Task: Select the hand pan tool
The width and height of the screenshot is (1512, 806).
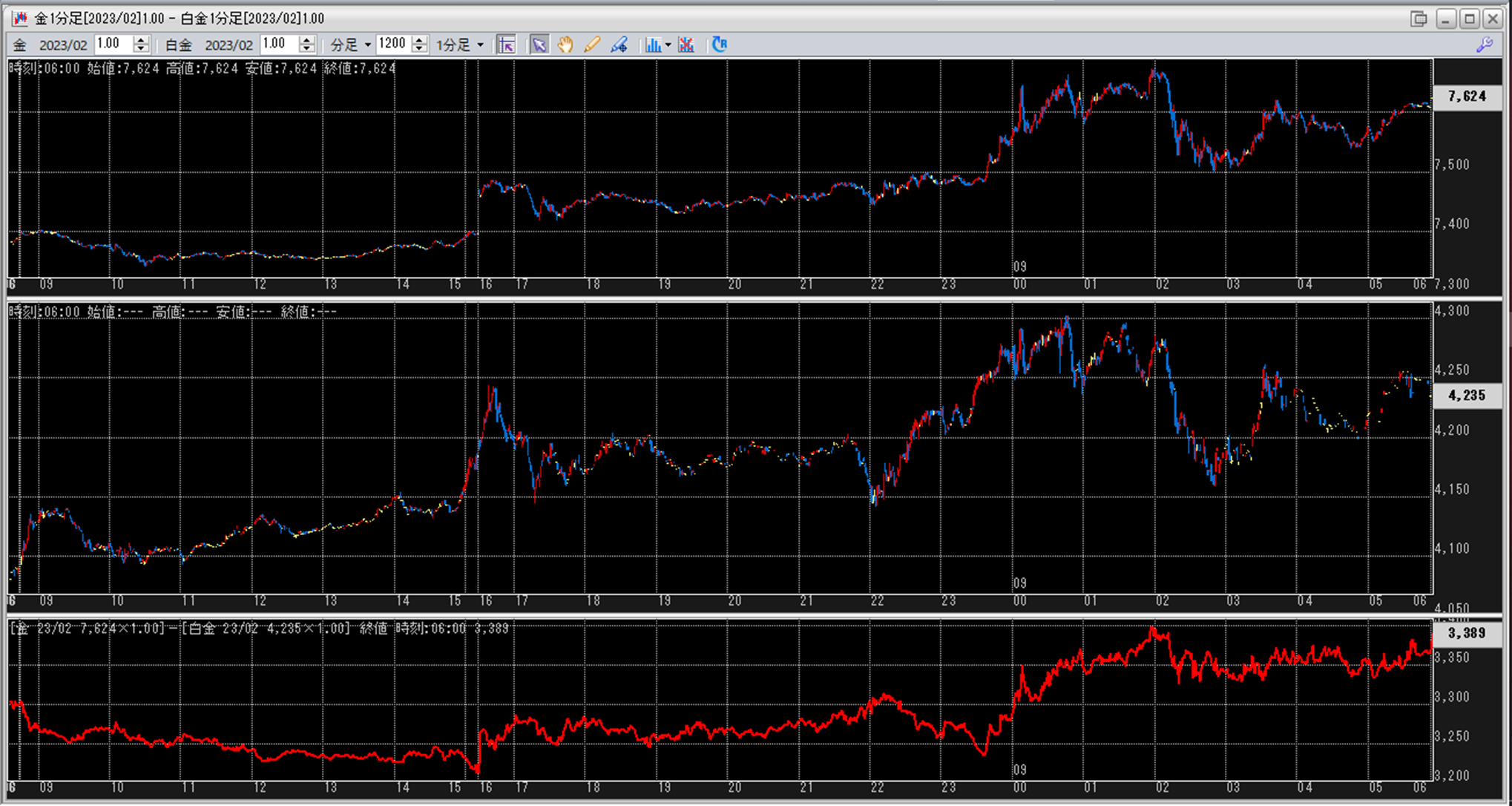Action: pos(565,45)
